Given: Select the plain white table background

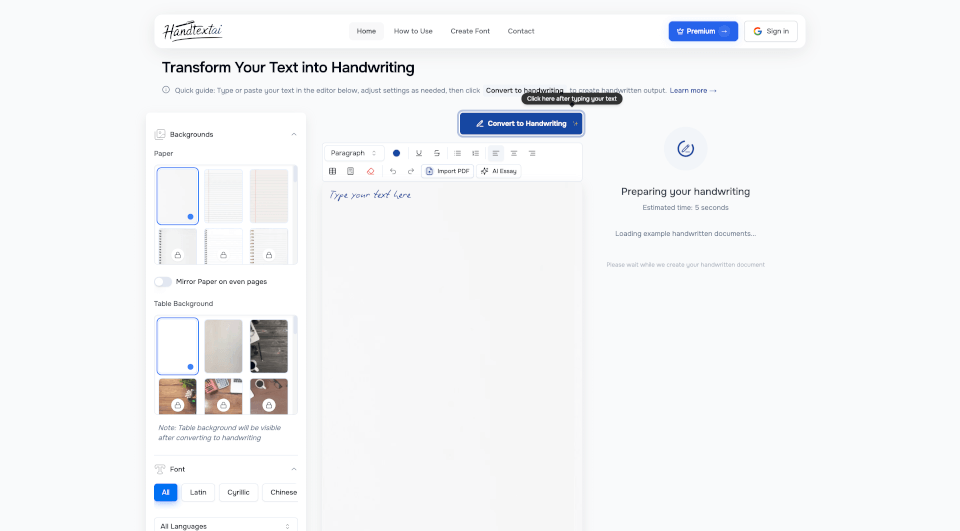Looking at the screenshot, I should click(178, 346).
